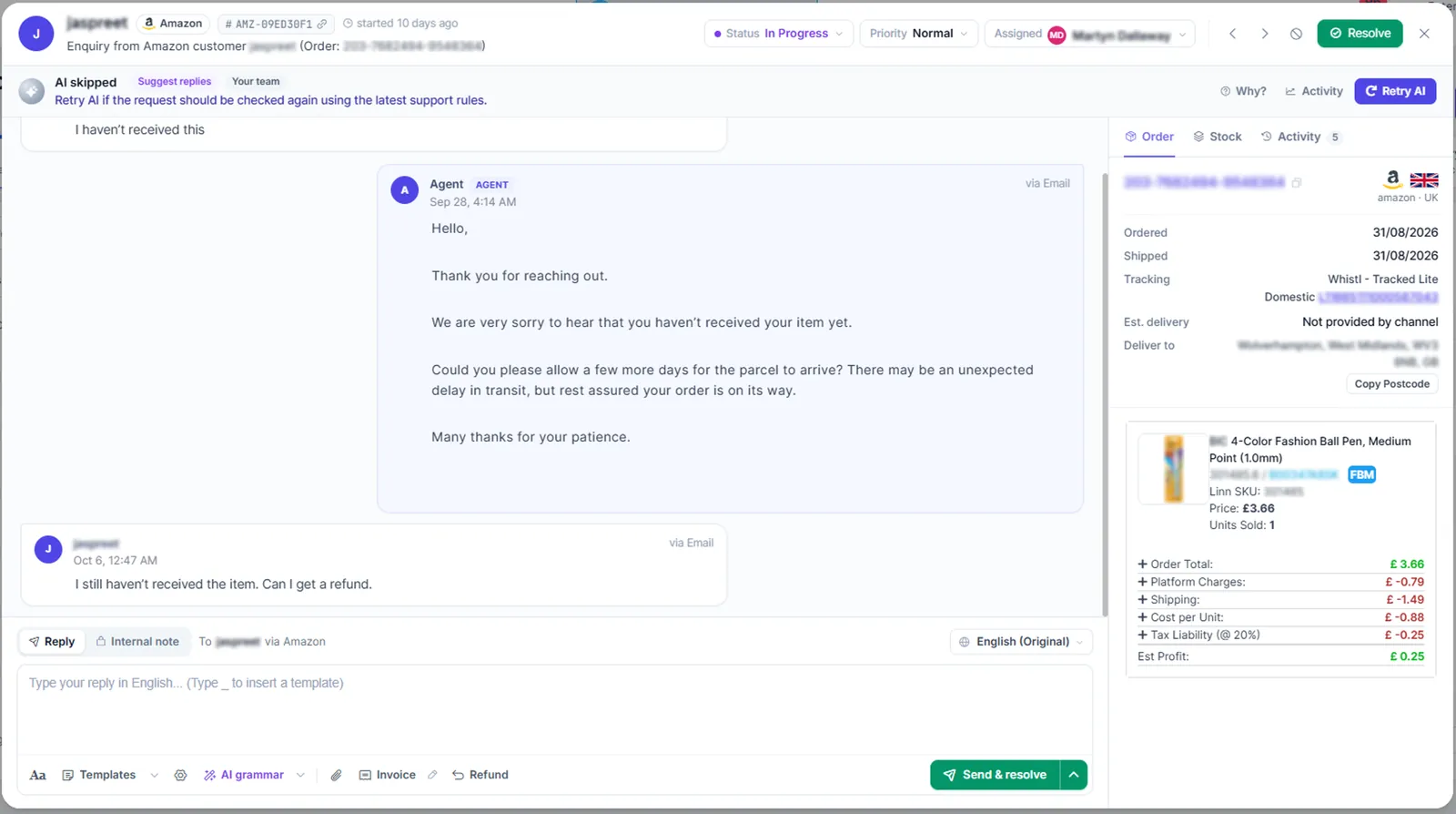Expand the AI grammar options arrow
The image size is (1456, 814).
[x=300, y=775]
